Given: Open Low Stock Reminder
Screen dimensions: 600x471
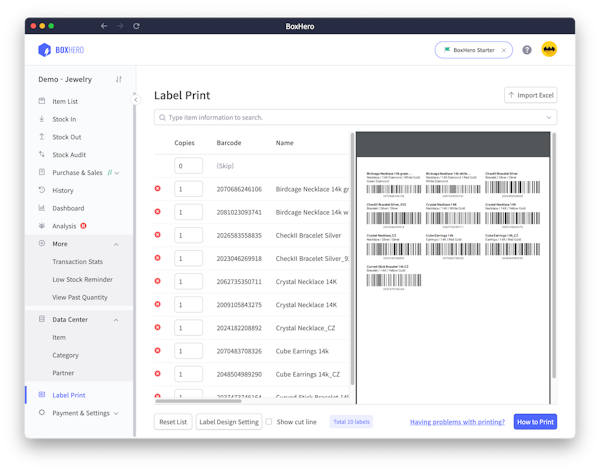Looking at the screenshot, I should (83, 280).
